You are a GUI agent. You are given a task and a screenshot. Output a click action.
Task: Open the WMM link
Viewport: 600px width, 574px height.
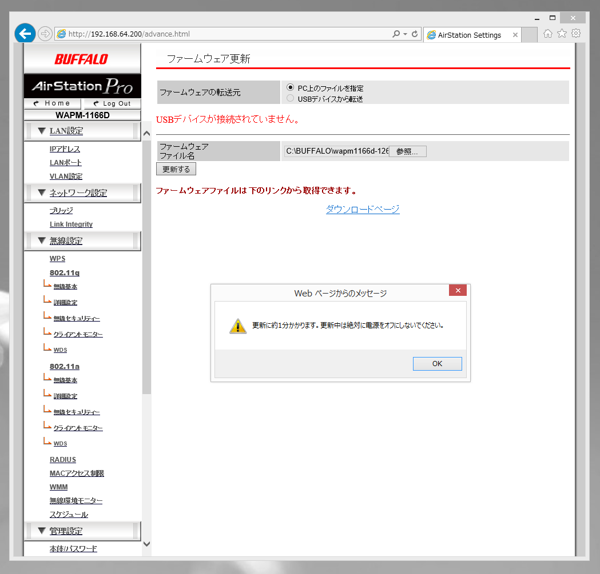[x=59, y=487]
